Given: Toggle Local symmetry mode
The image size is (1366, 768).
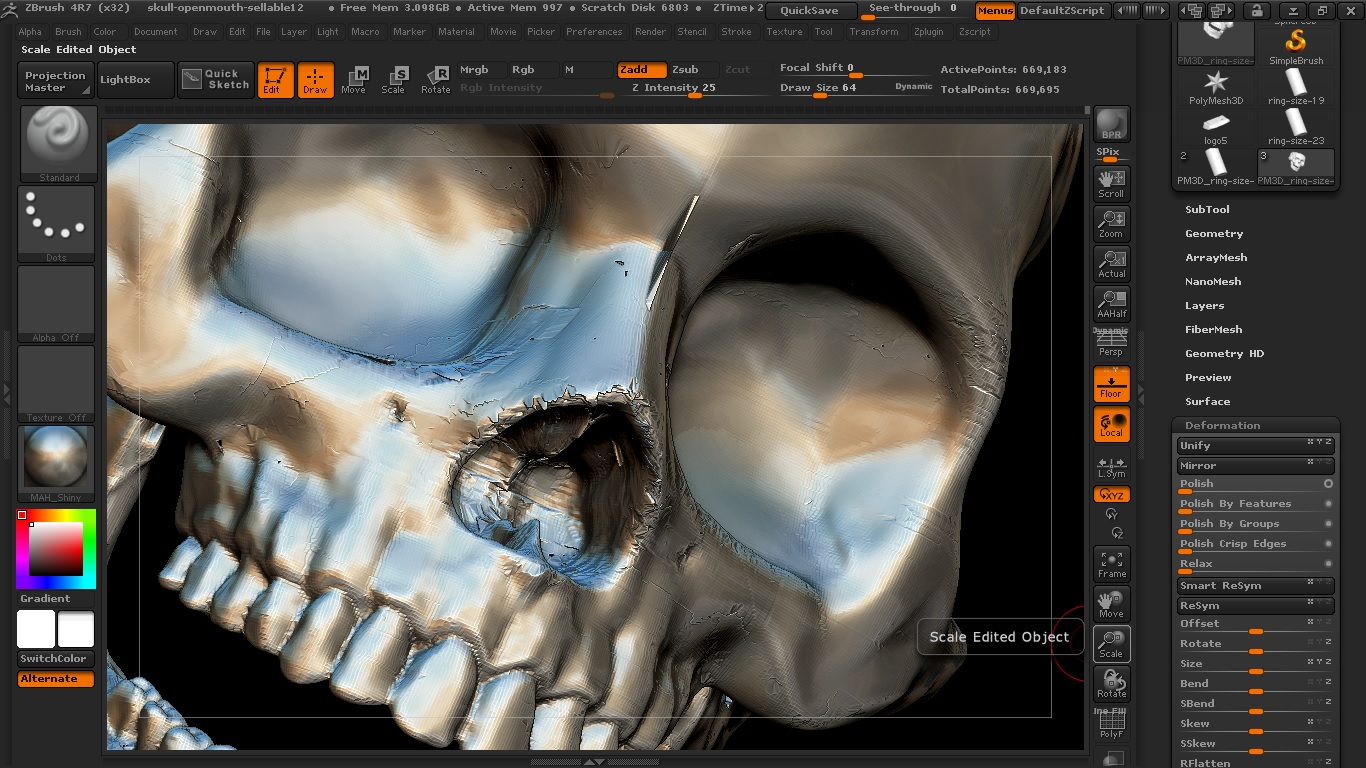Looking at the screenshot, I should (1111, 424).
